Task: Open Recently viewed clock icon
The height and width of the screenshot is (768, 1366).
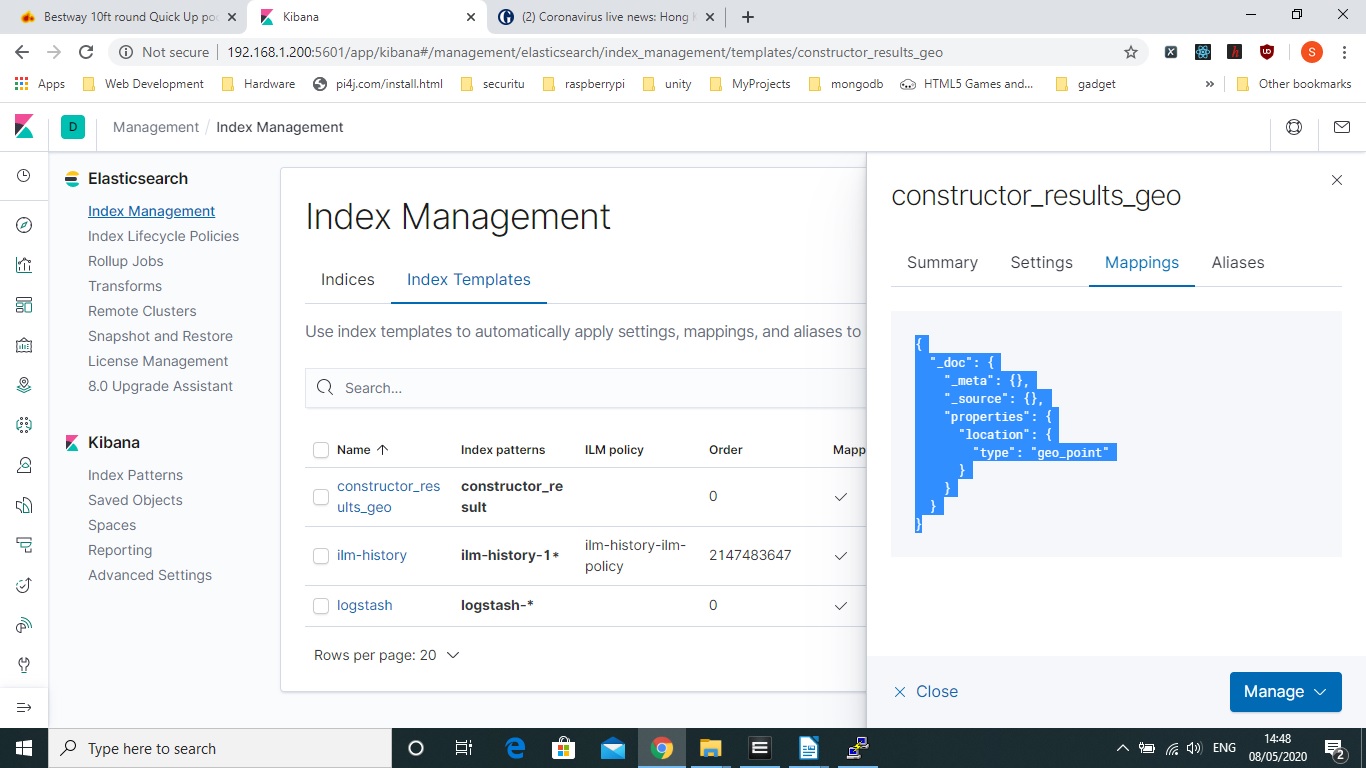Action: pos(24,176)
